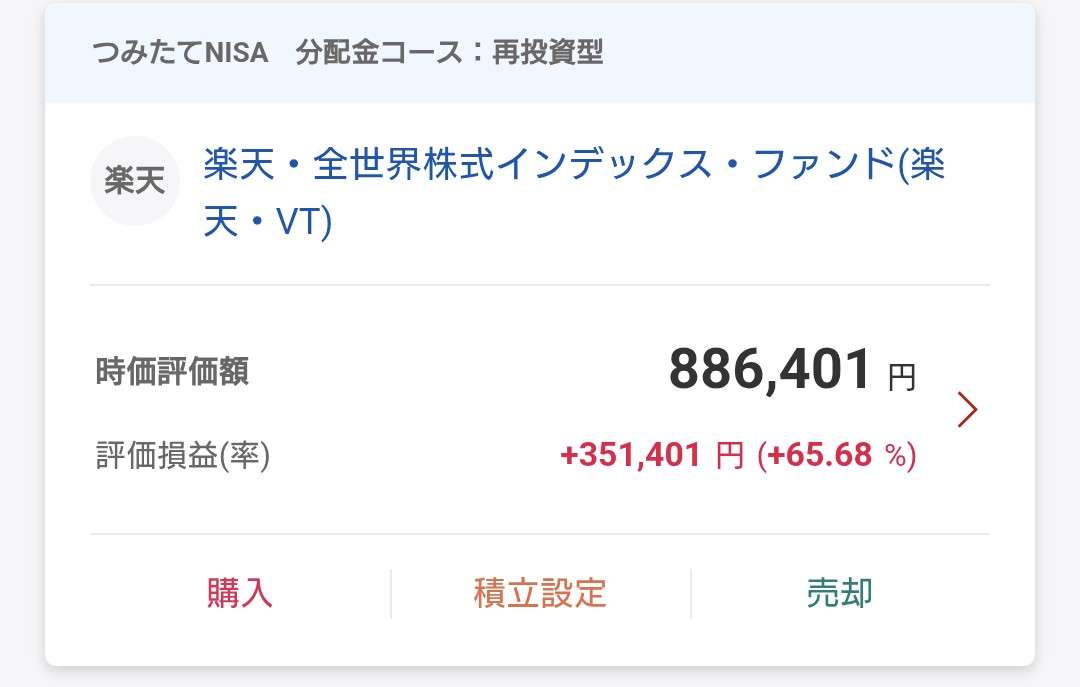
Task: Click the 分配金コース label in header
Action: coord(379,53)
